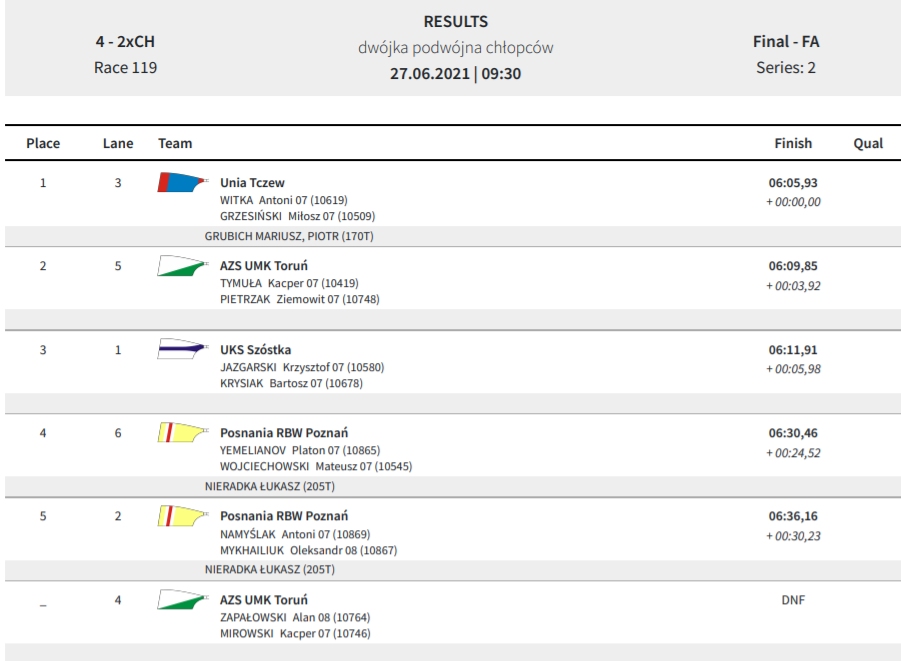The height and width of the screenshot is (661, 901).
Task: Click the Qual column header
Action: (868, 143)
